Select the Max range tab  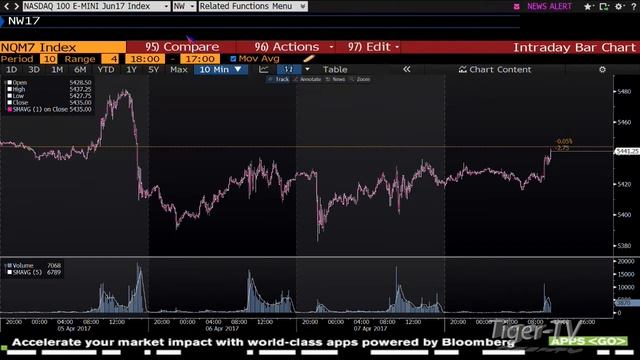coord(179,69)
